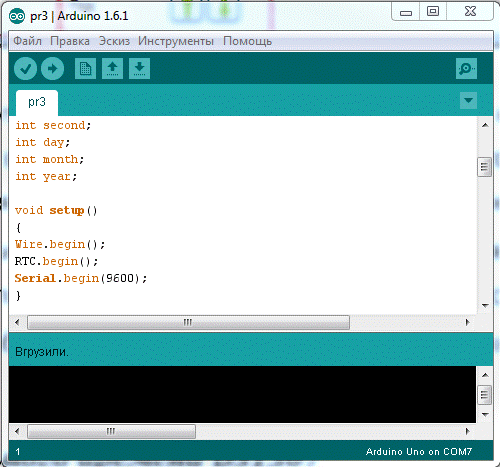Open the Файл menu

(27, 41)
